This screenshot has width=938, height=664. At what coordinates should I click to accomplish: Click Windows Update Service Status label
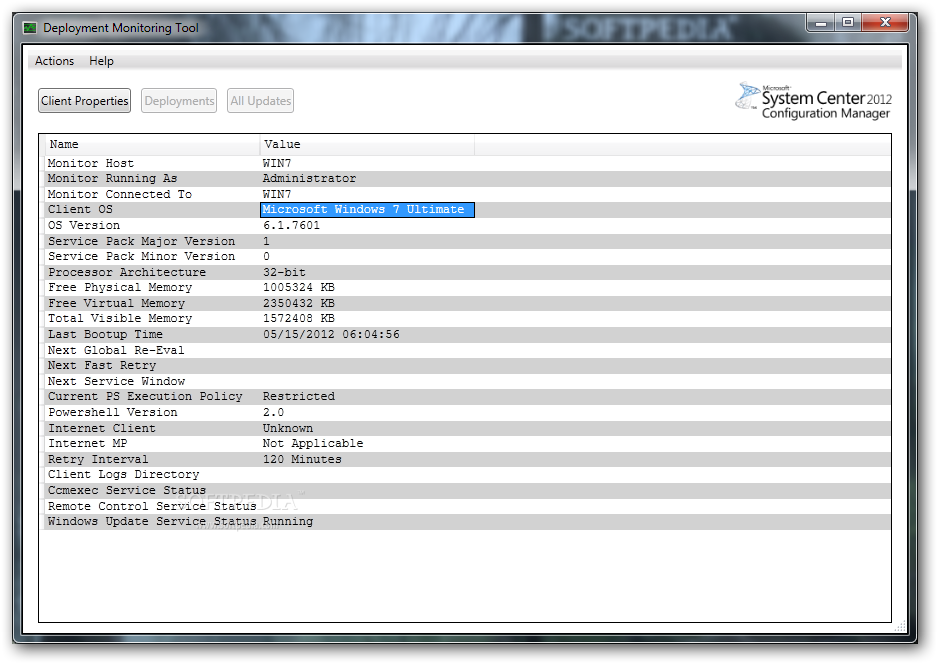152,522
